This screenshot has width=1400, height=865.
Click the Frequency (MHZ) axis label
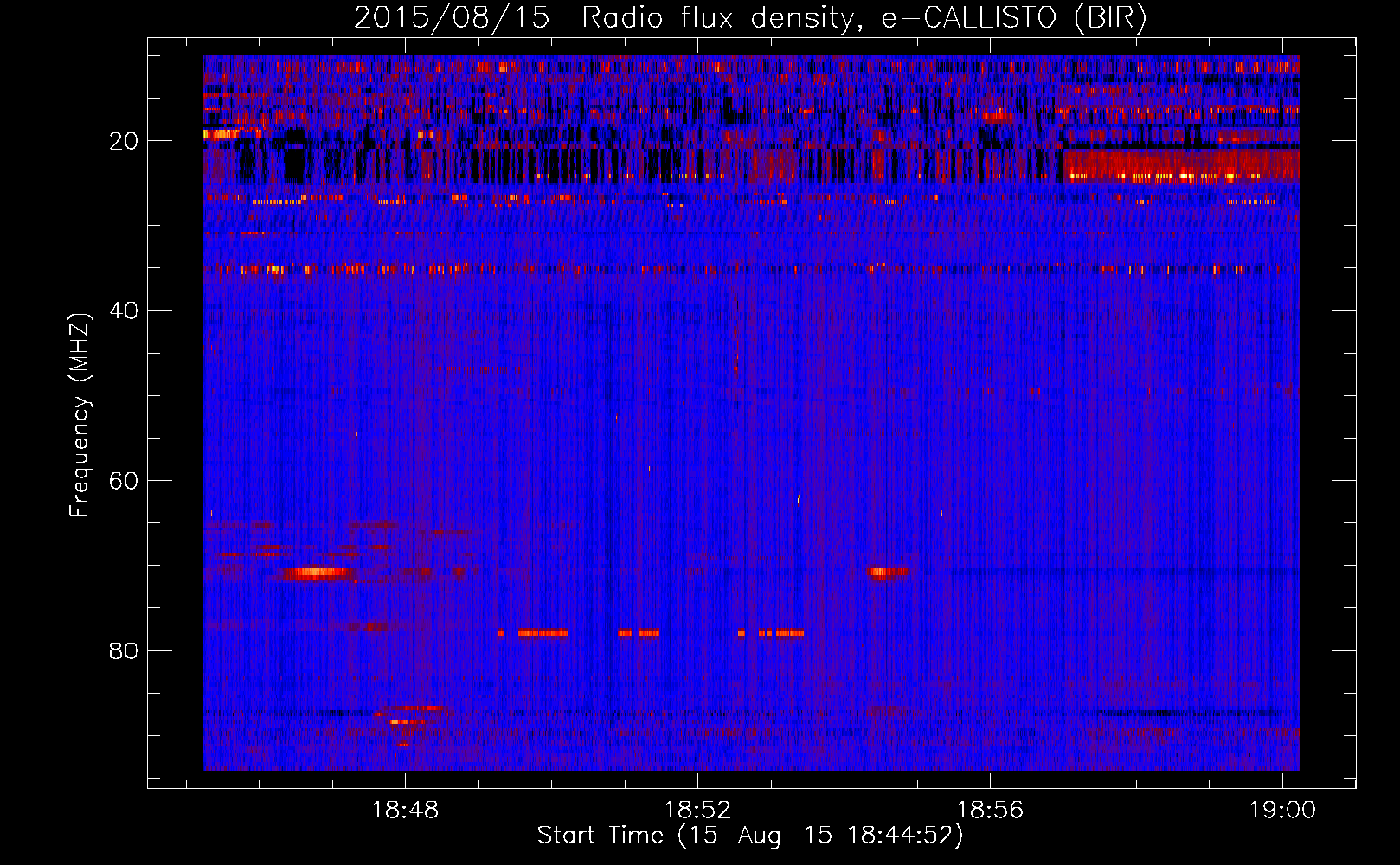[x=80, y=415]
